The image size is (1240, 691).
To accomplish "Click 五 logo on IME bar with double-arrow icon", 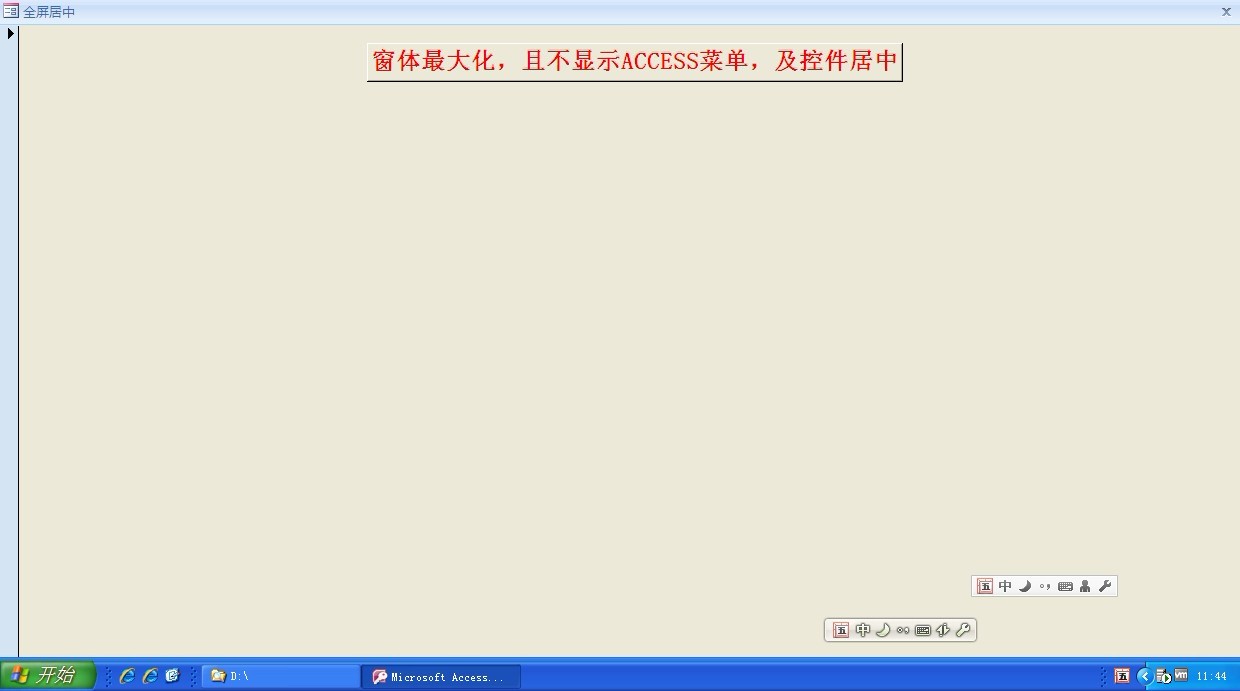I will (x=841, y=630).
